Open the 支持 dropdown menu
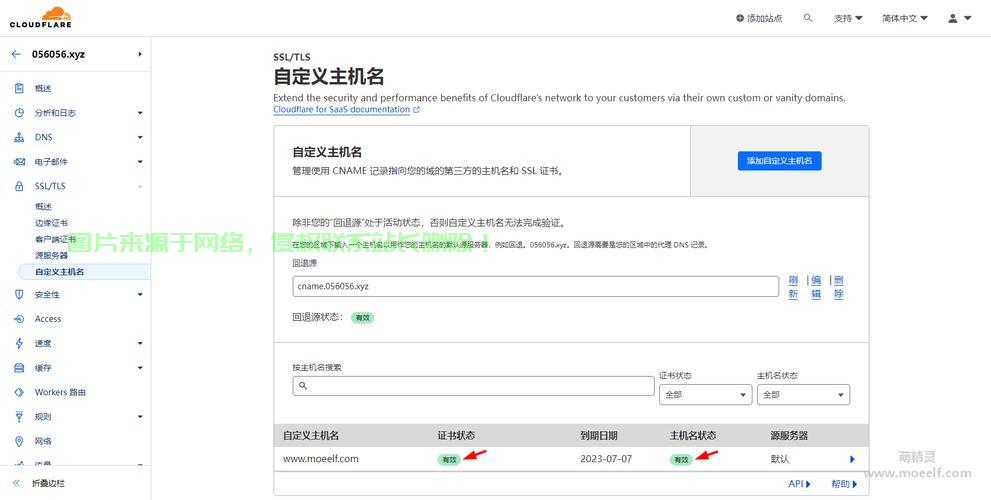 tap(848, 18)
